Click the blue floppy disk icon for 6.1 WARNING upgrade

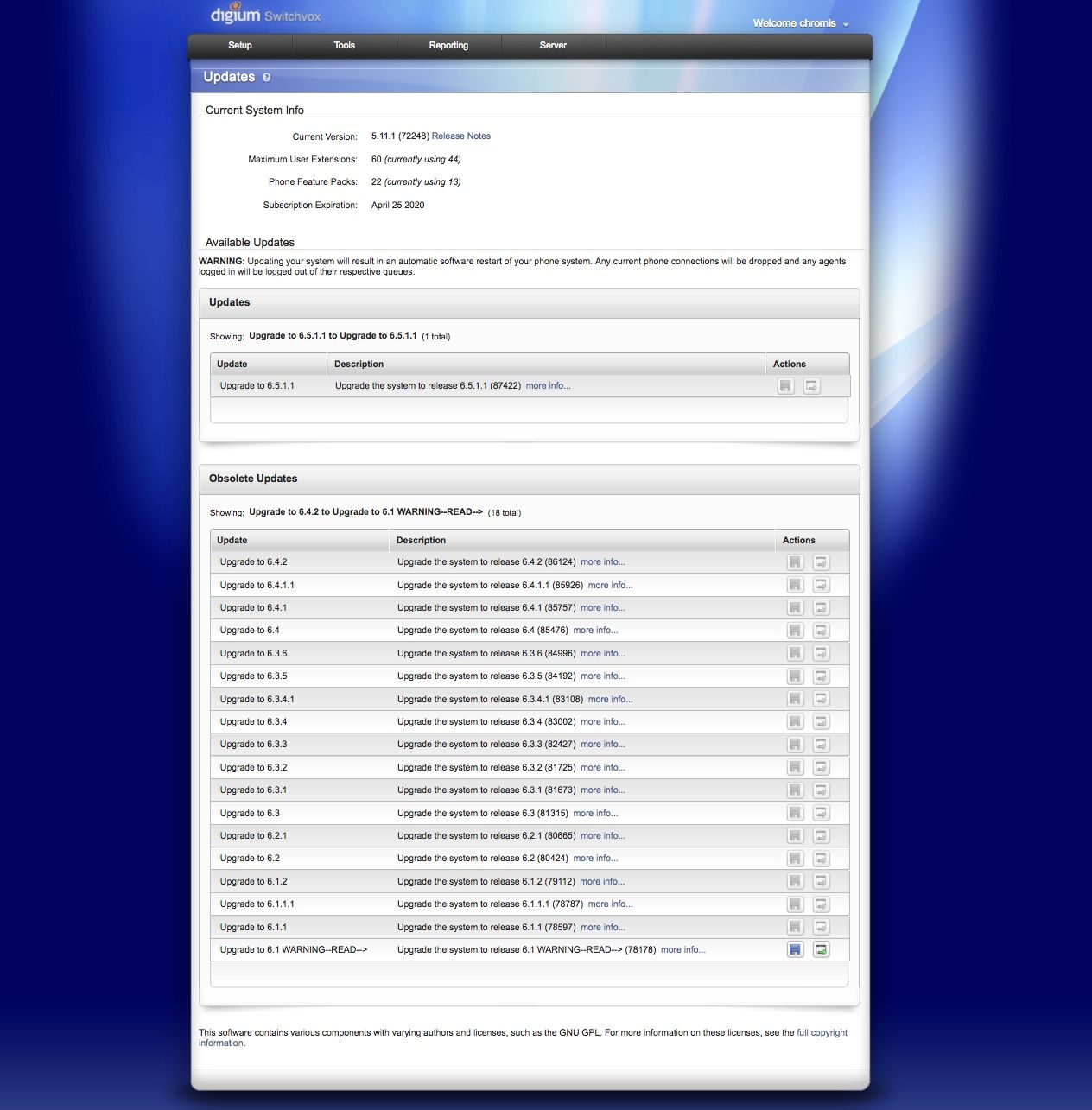coord(795,950)
